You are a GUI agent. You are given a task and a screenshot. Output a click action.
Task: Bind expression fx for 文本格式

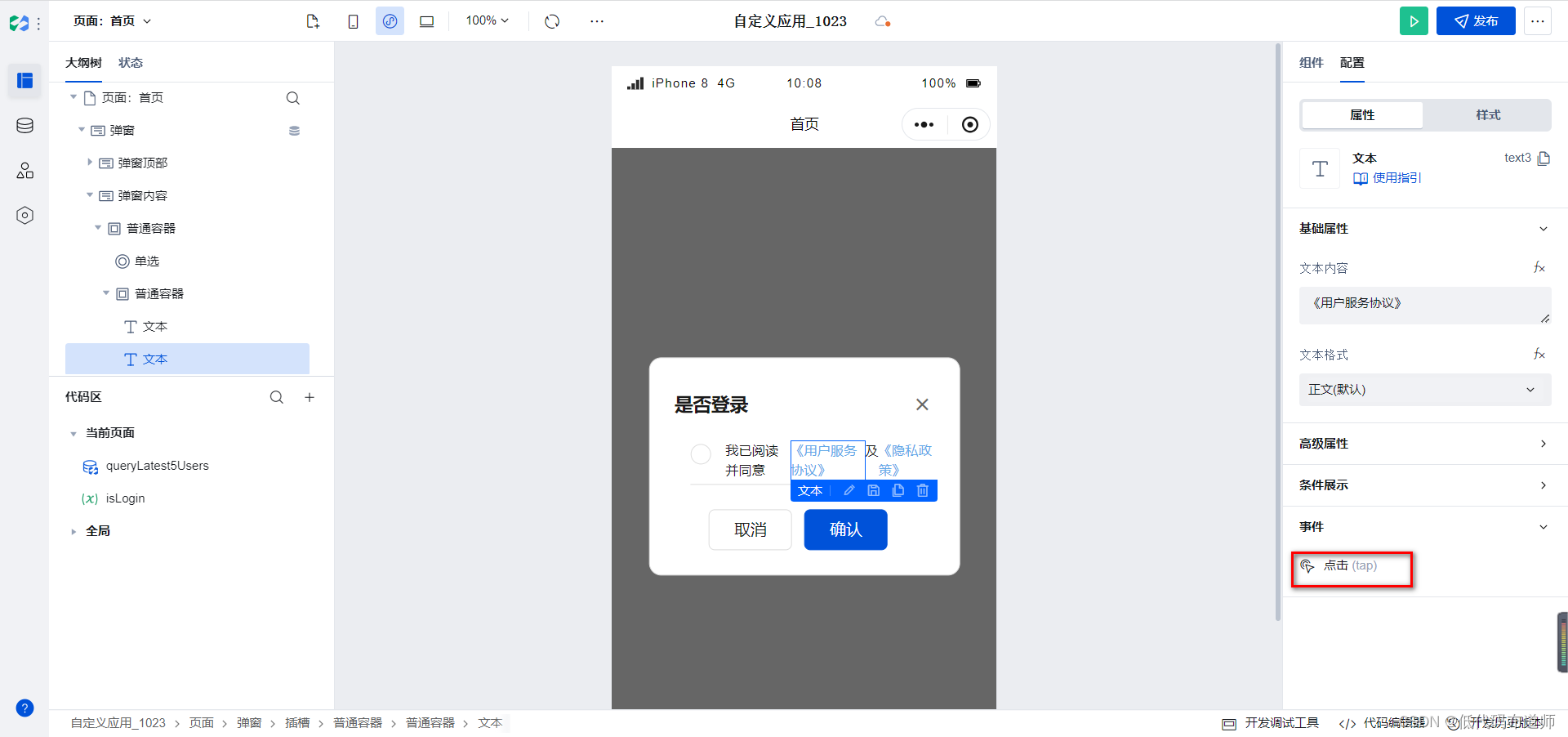[x=1539, y=355]
